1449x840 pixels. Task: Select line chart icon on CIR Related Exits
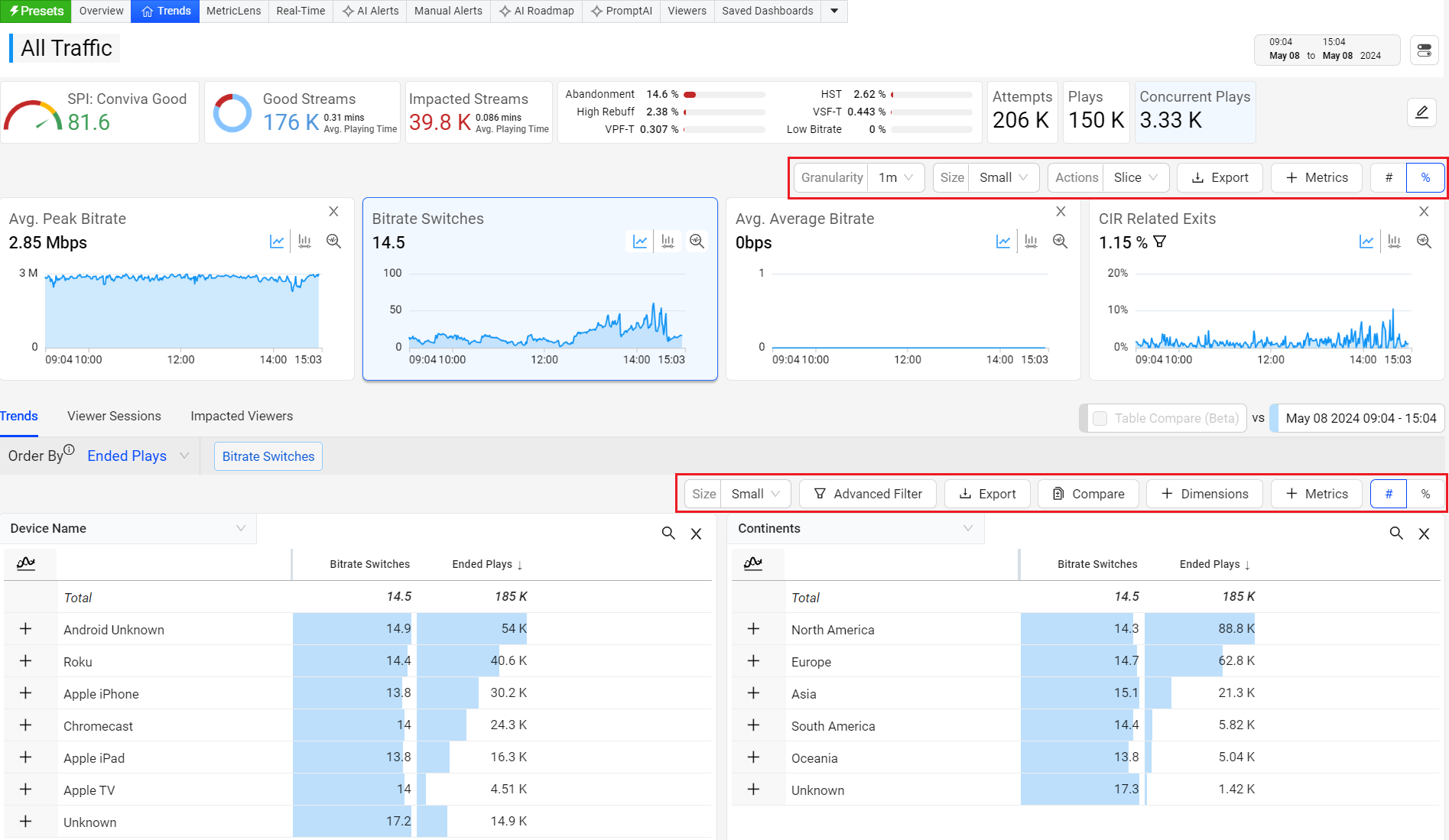point(1366,242)
